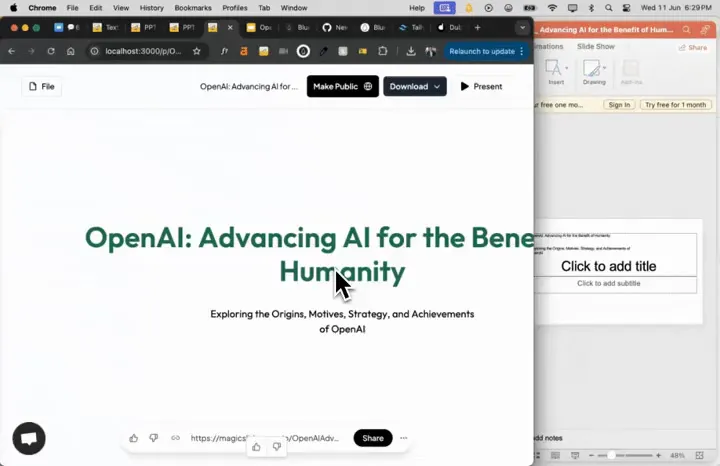Open Chrome downloads icon
The image size is (720, 466).
(x=411, y=51)
